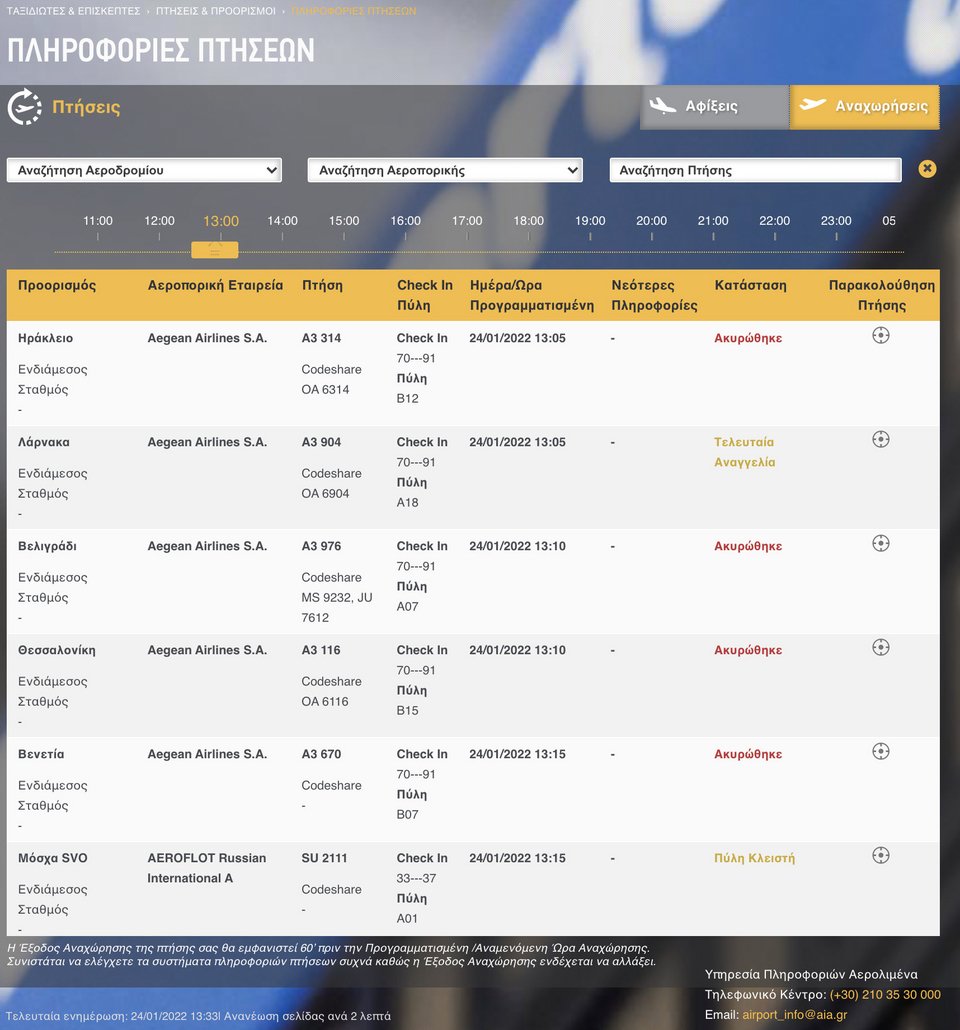Select 23:00 on the timeline
This screenshot has height=1030, width=960.
tap(836, 221)
